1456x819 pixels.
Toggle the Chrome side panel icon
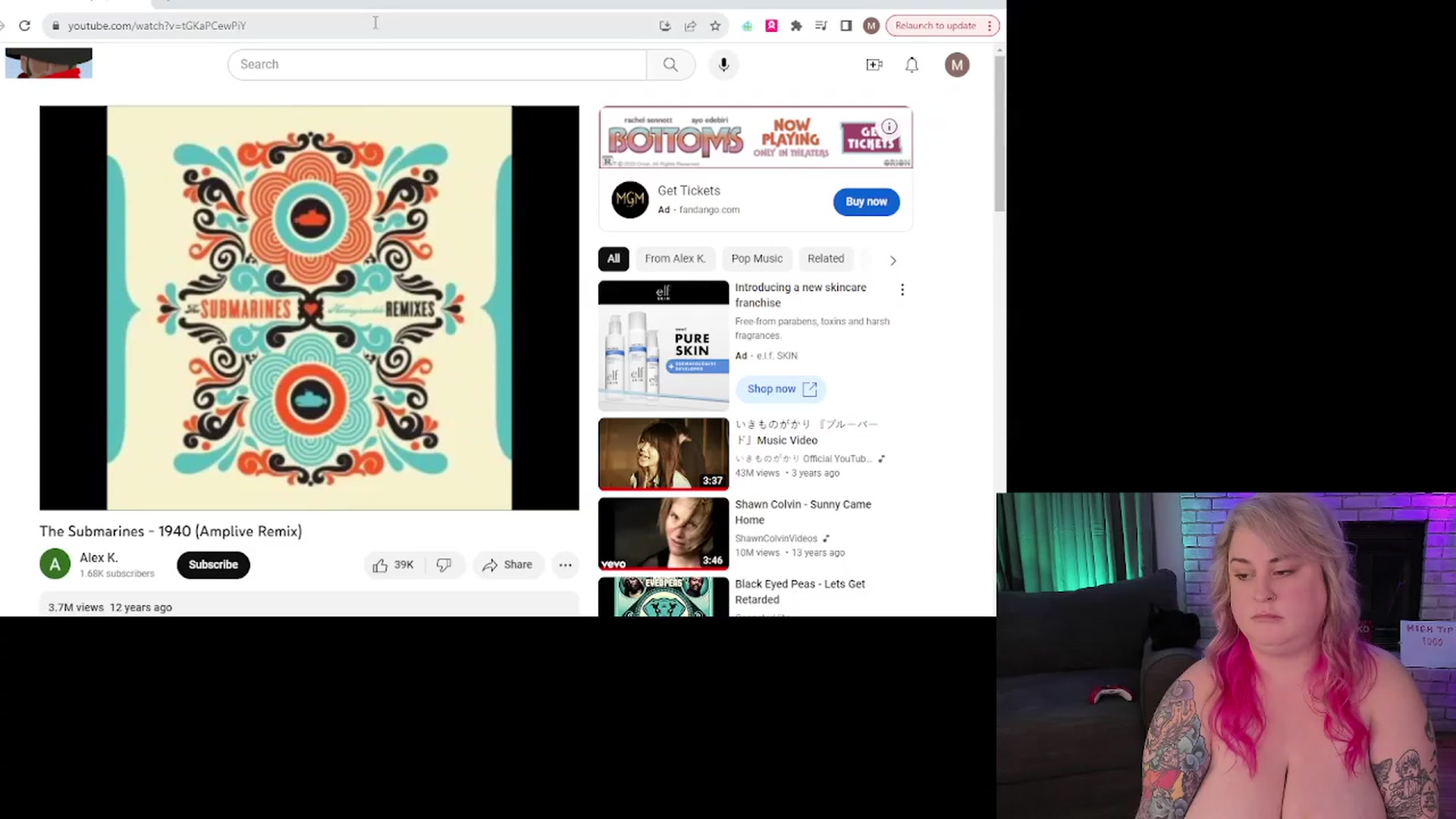point(846,26)
